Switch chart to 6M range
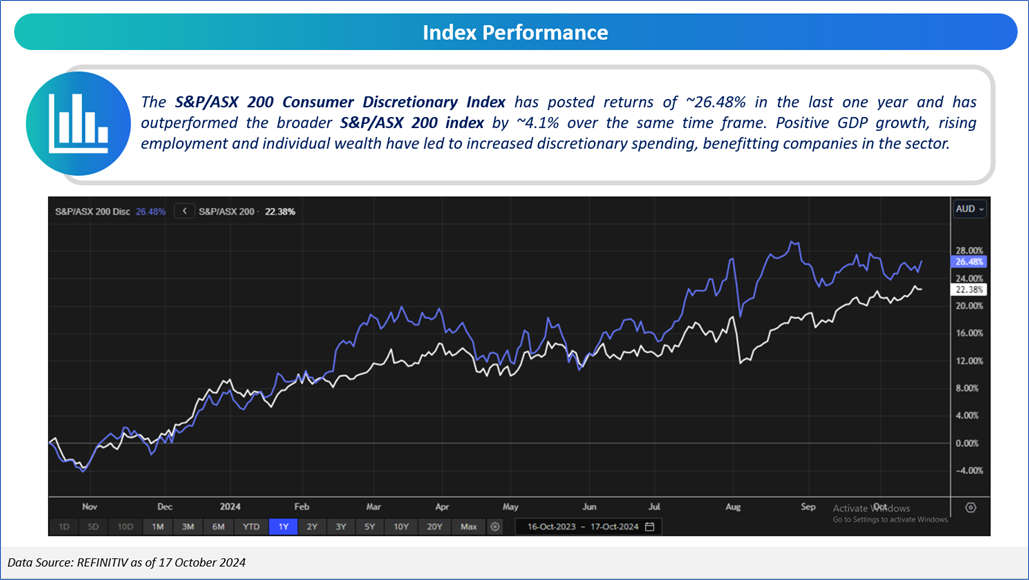This screenshot has width=1029, height=580. [x=219, y=527]
